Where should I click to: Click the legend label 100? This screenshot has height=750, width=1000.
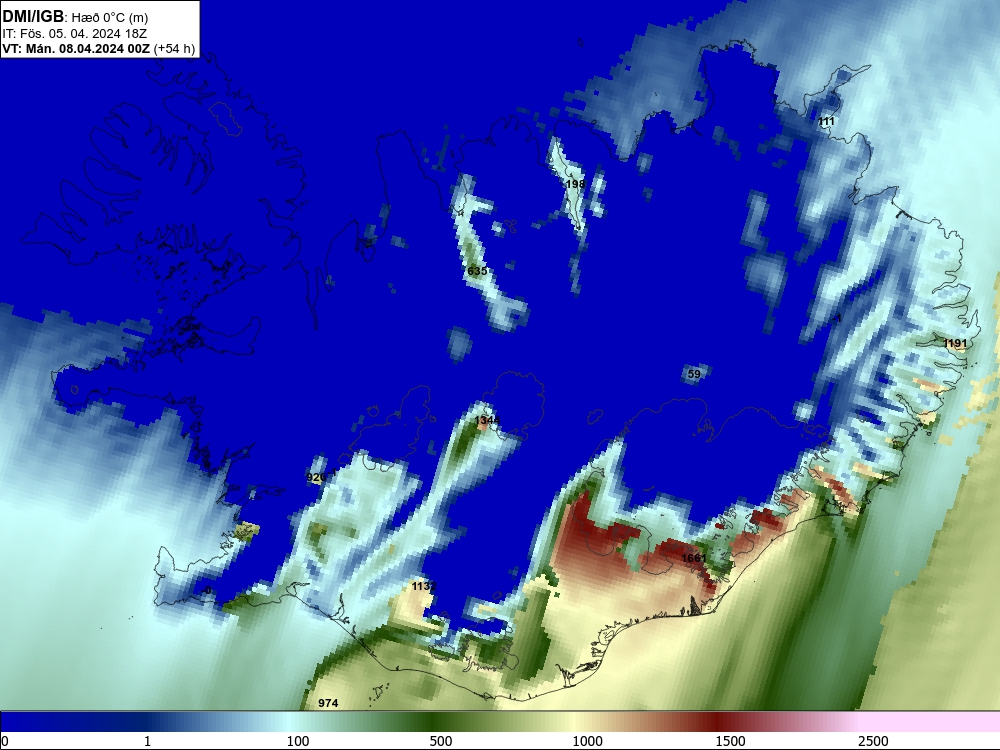point(298,741)
